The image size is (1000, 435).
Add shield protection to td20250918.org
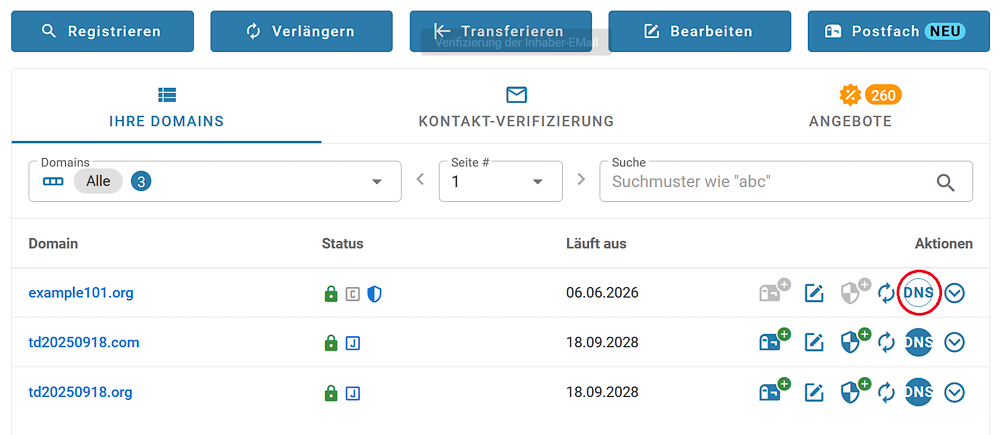(x=852, y=392)
